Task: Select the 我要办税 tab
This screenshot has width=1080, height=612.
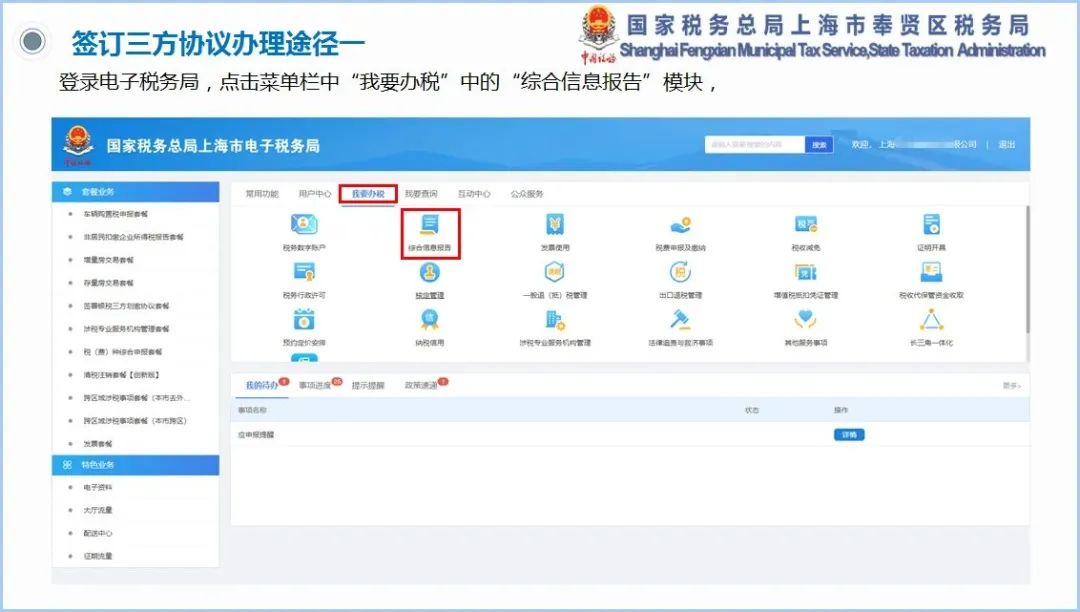Action: 368,194
